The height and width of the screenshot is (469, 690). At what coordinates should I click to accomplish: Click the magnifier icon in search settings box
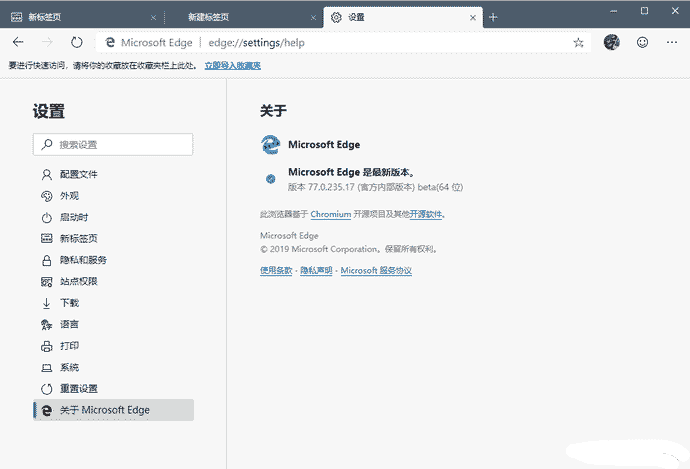(47, 144)
